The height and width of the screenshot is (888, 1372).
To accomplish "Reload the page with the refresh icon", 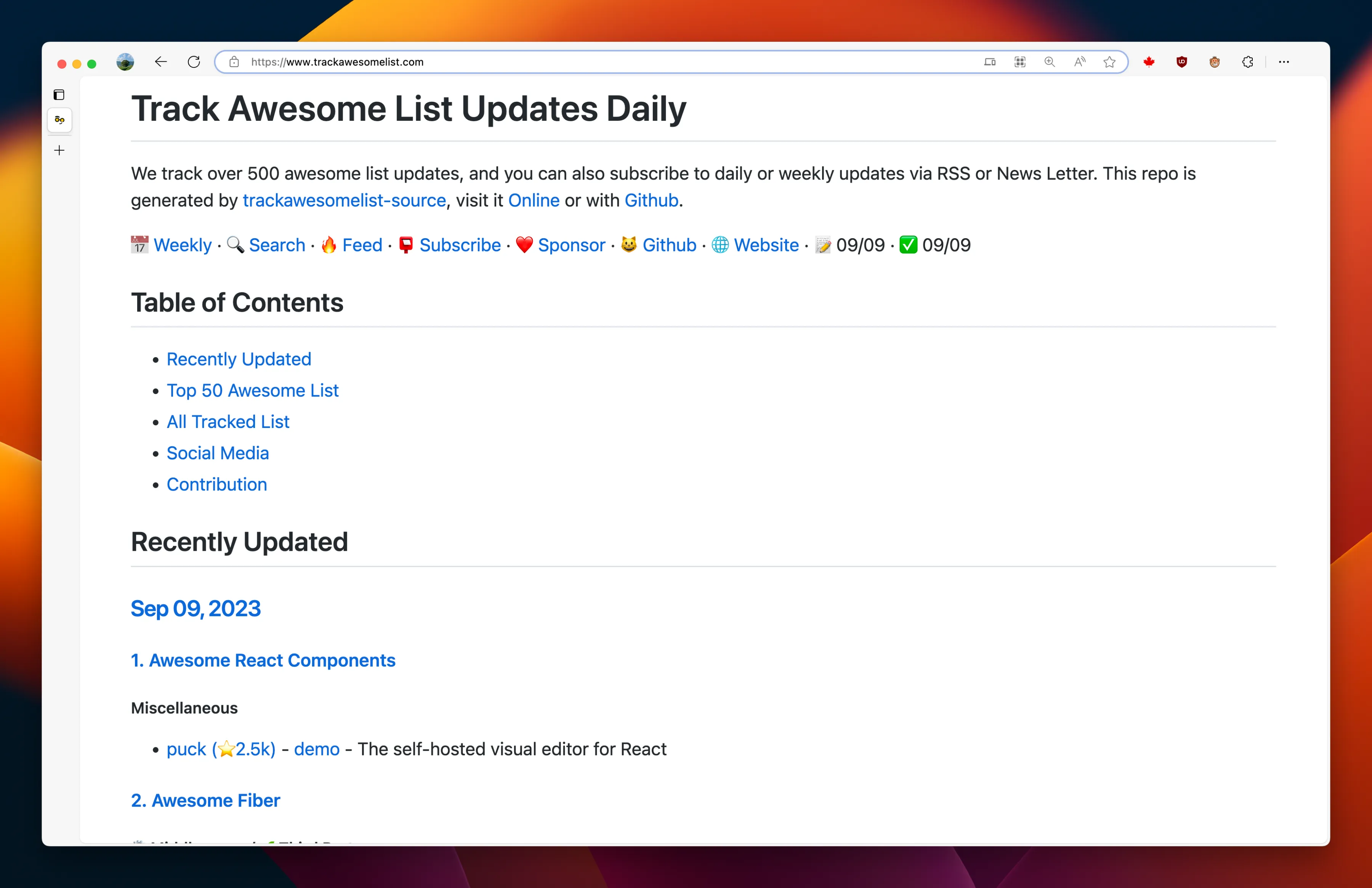I will pyautogui.click(x=194, y=62).
